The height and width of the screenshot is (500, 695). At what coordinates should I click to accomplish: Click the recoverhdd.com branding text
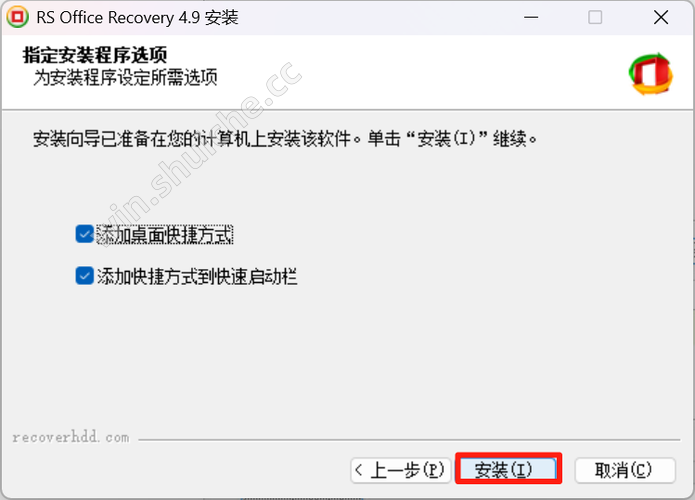pyautogui.click(x=71, y=438)
